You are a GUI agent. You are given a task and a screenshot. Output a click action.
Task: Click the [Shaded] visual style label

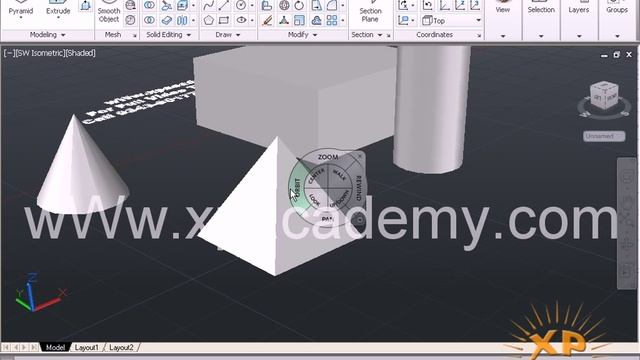point(80,53)
